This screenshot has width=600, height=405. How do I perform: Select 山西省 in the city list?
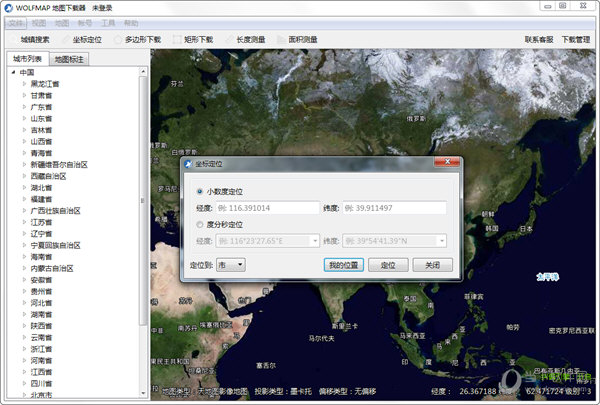pos(41,141)
